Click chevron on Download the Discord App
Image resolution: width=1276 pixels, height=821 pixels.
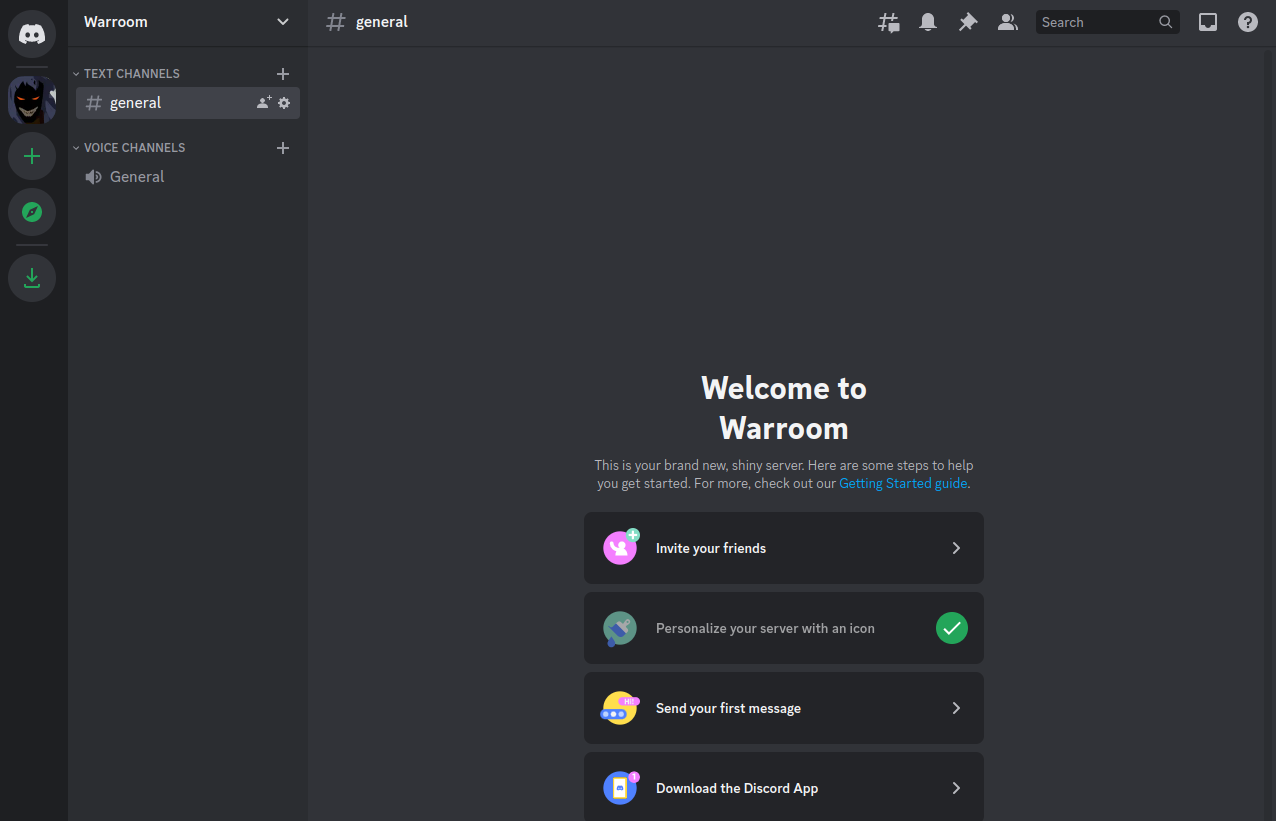click(x=956, y=788)
